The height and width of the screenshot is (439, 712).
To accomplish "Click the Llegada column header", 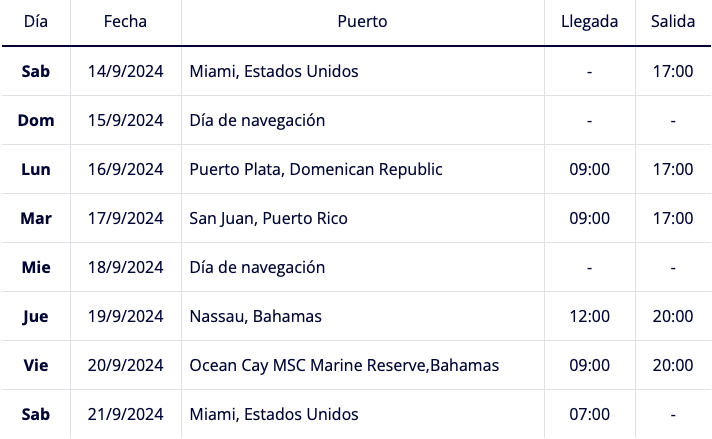I will (589, 21).
